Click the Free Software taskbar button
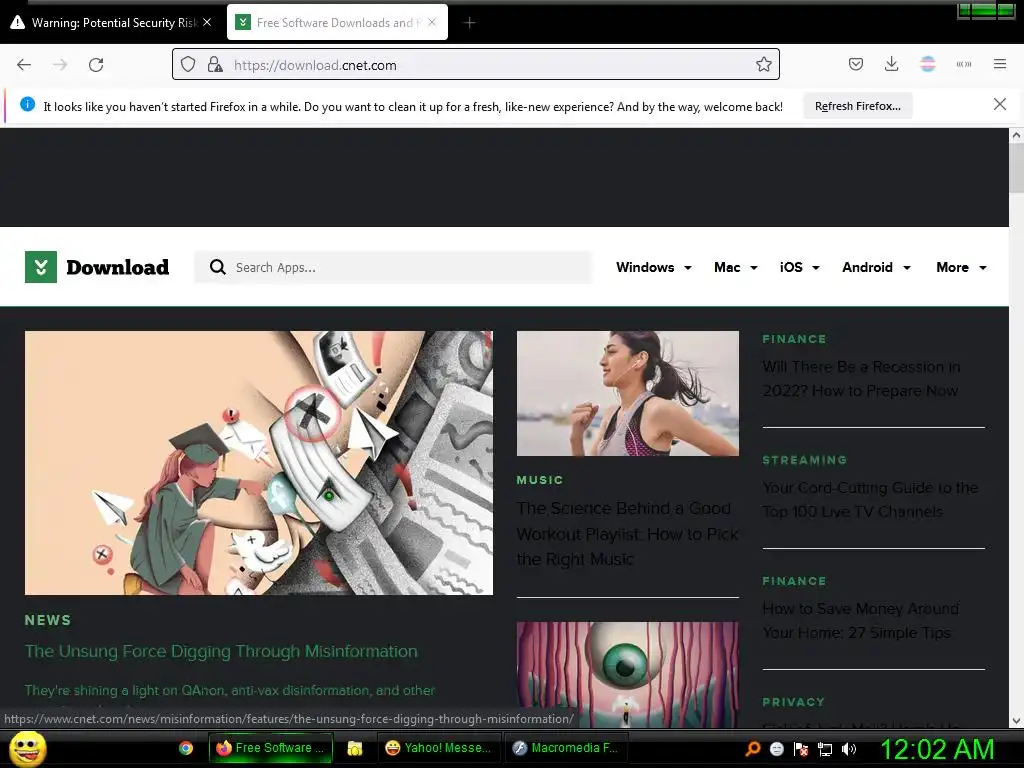The width and height of the screenshot is (1024, 768). pyautogui.click(x=271, y=748)
